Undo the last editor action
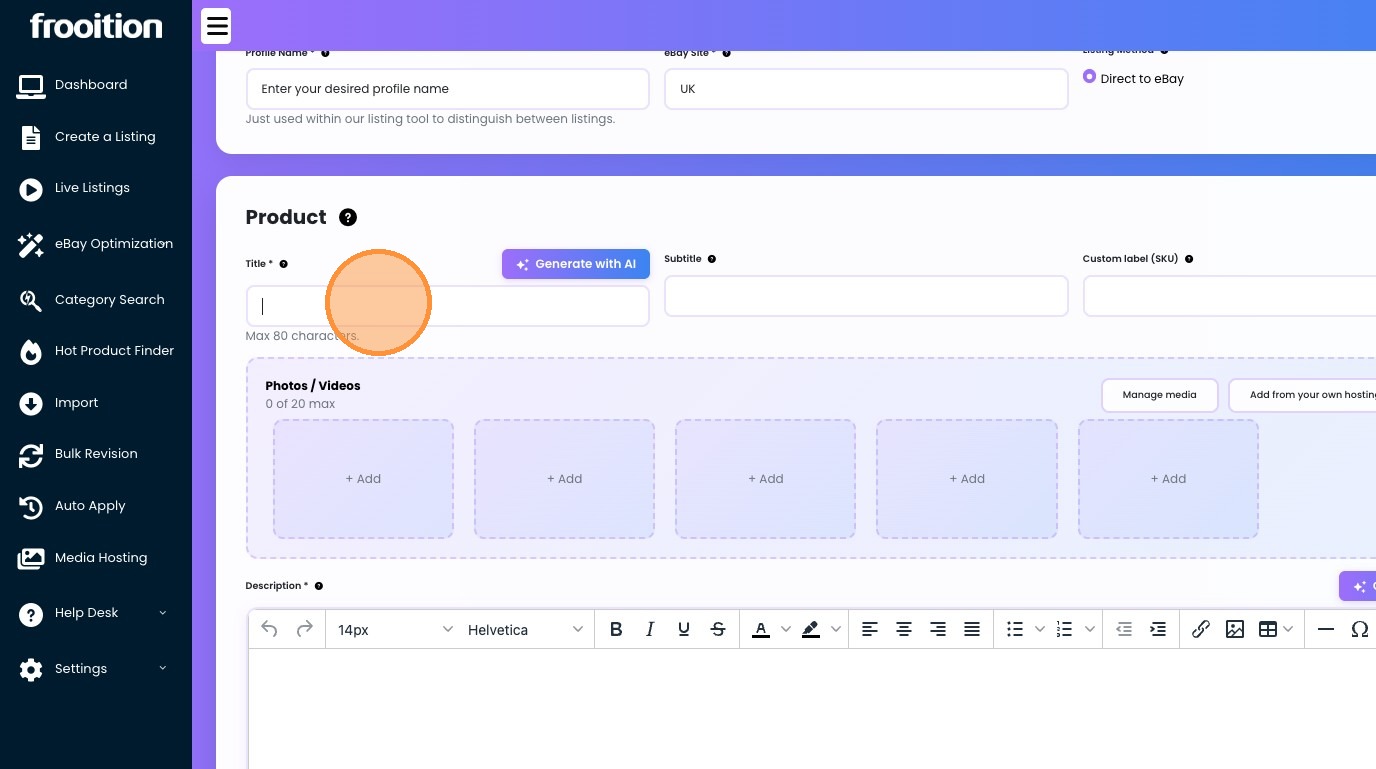This screenshot has width=1376, height=769. click(269, 629)
